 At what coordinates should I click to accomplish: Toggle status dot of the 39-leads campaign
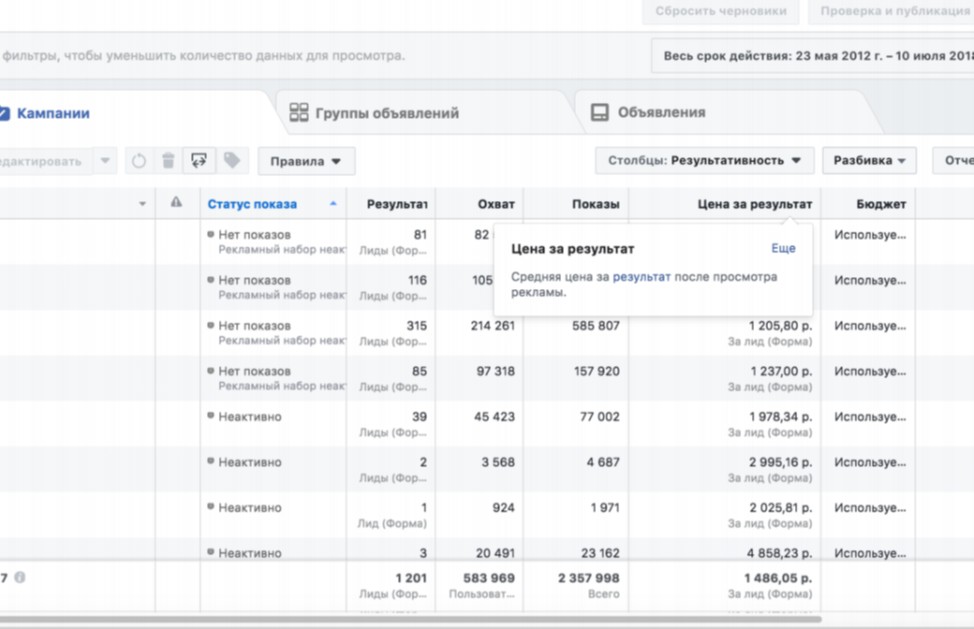[x=211, y=416]
